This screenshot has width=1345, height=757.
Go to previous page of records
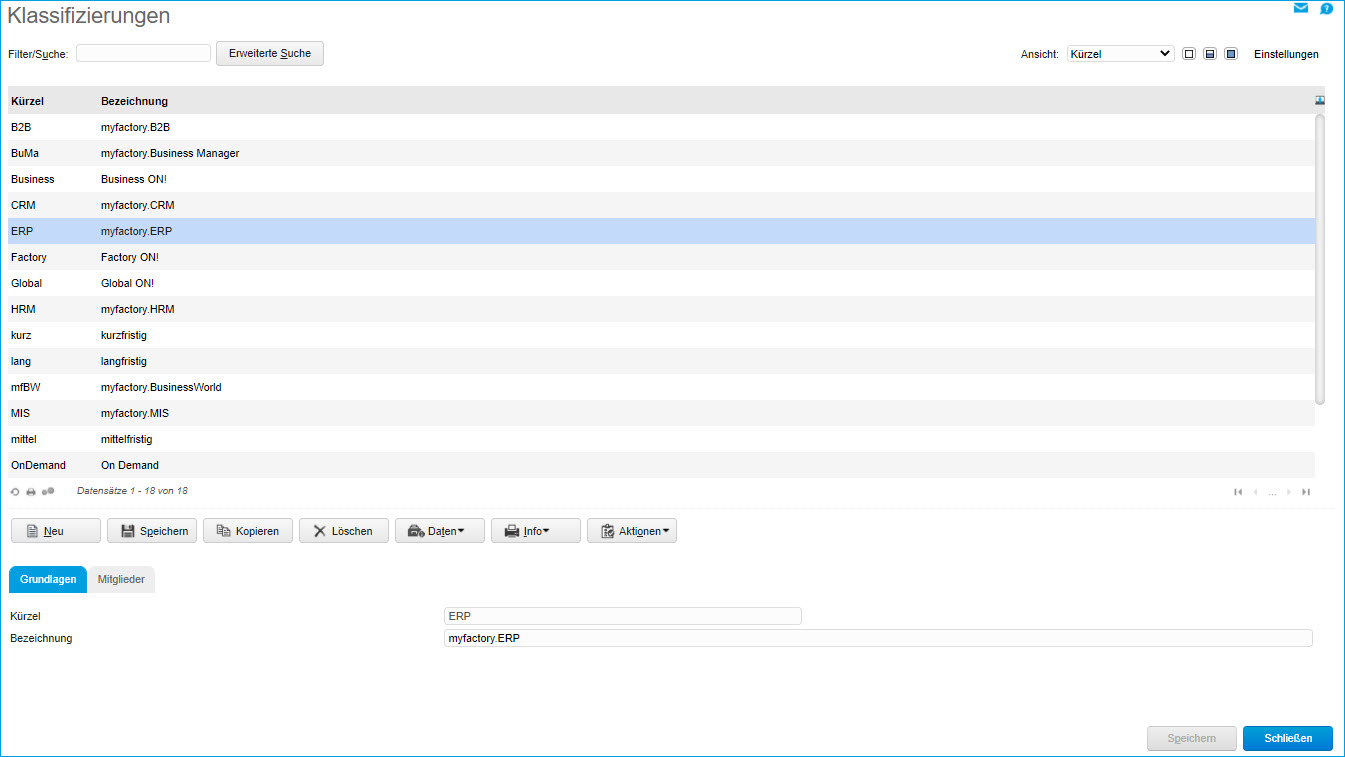pos(1256,492)
